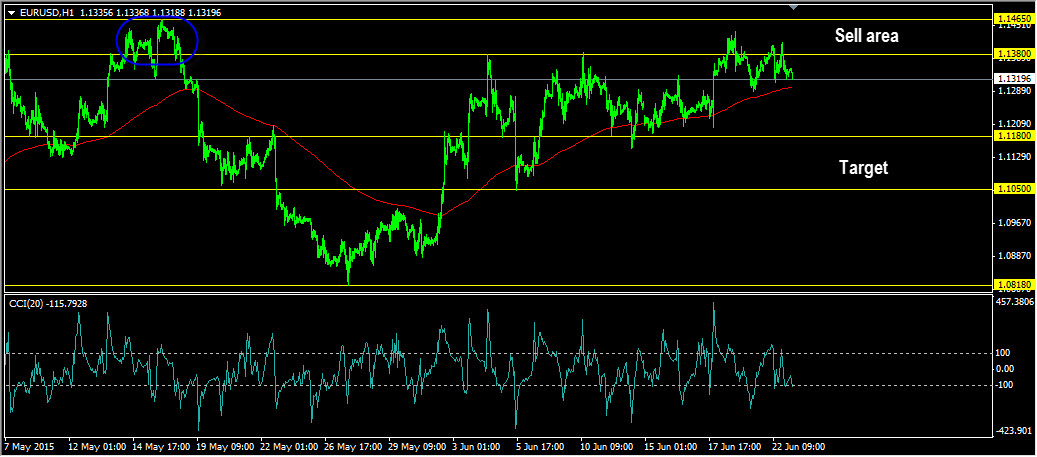Click the 1.11290 price scale value
The width and height of the screenshot is (1037, 457).
tap(1014, 157)
